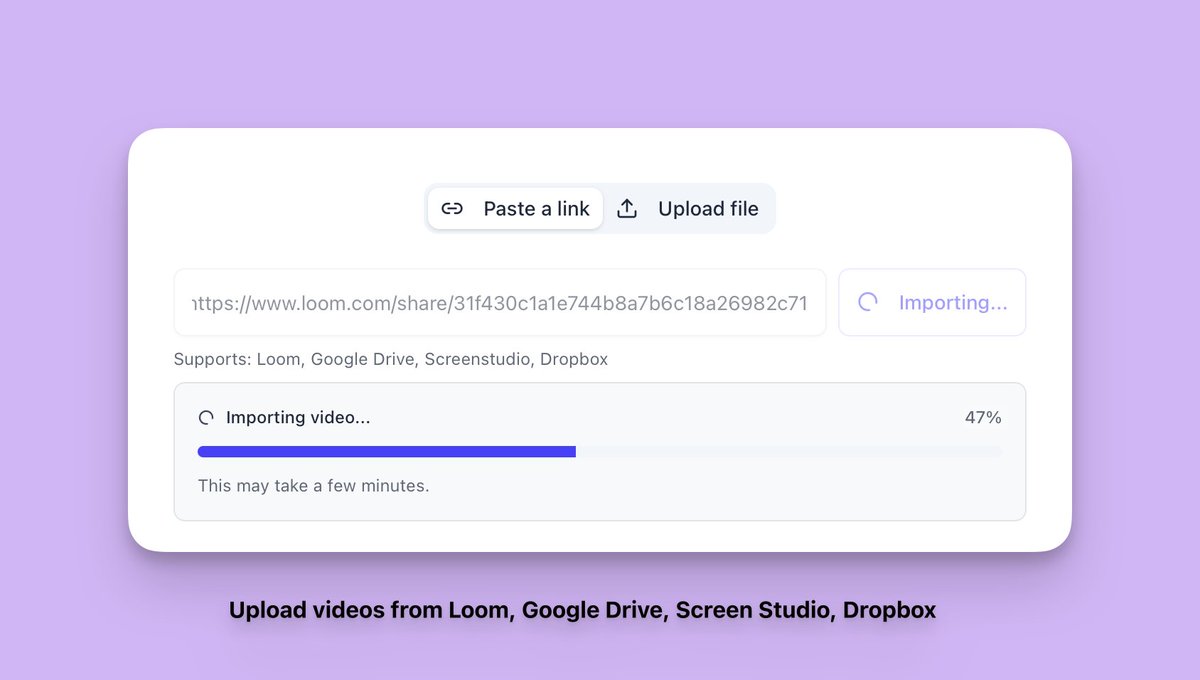Click the spinner beside Importing video

click(x=207, y=418)
